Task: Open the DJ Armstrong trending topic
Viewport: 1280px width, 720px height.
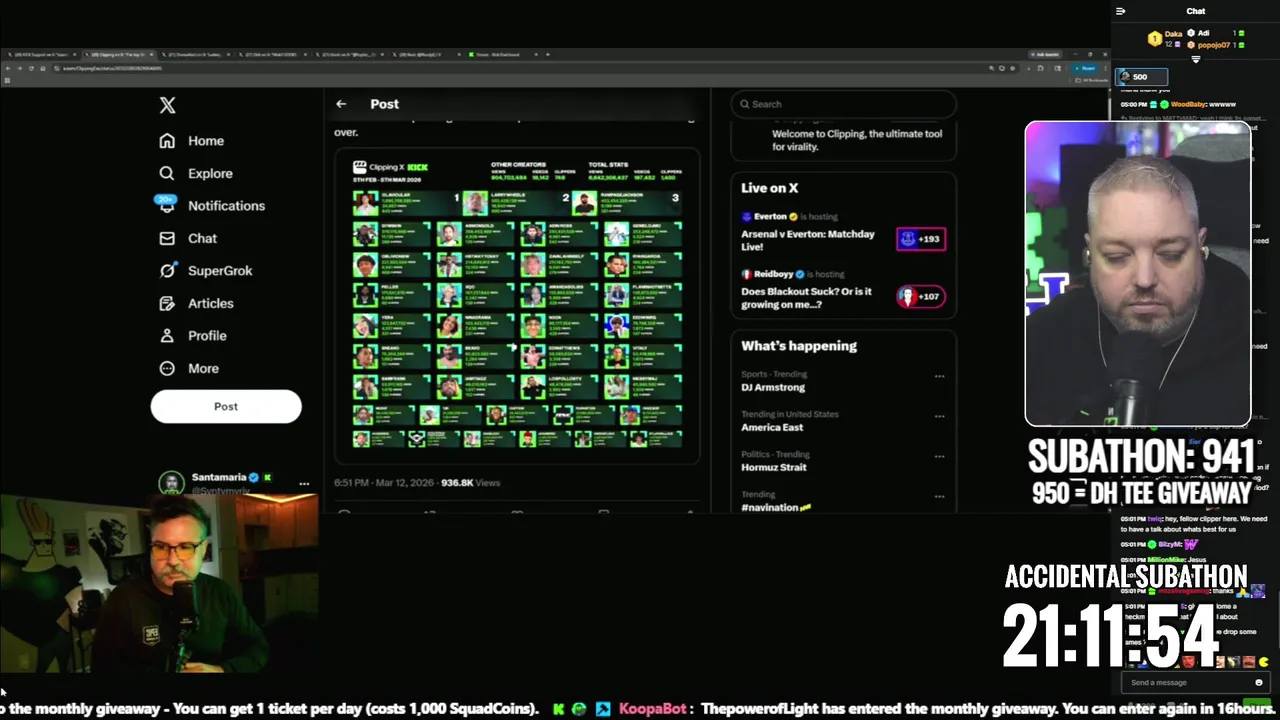Action: (773, 387)
